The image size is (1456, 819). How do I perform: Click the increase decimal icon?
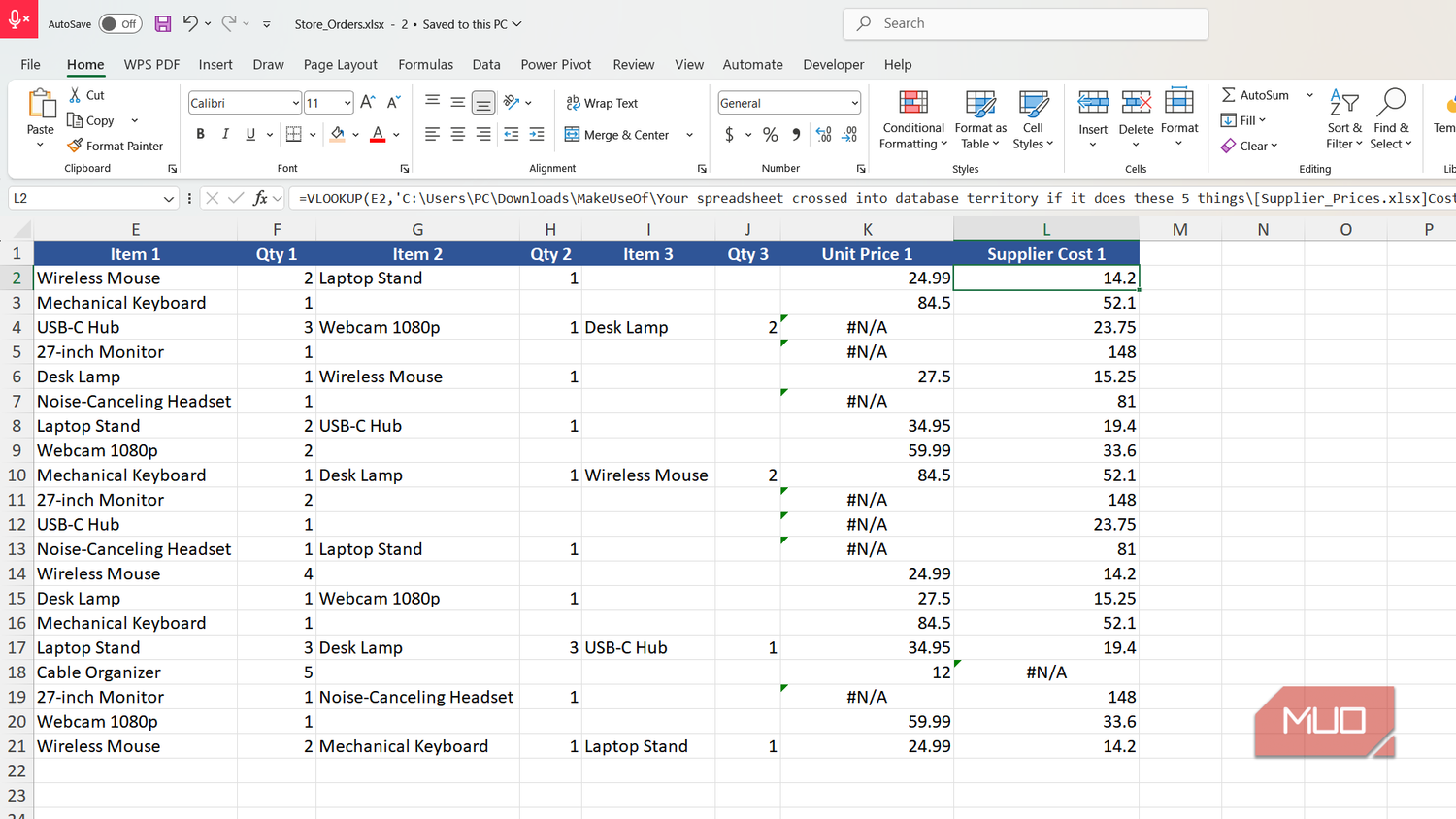[x=824, y=134]
